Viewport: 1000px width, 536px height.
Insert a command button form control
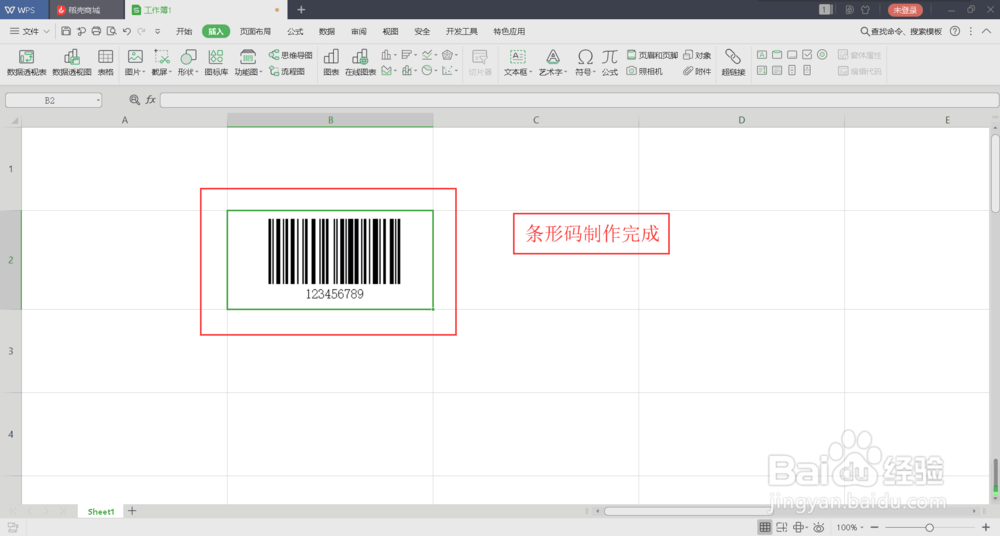[x=792, y=55]
